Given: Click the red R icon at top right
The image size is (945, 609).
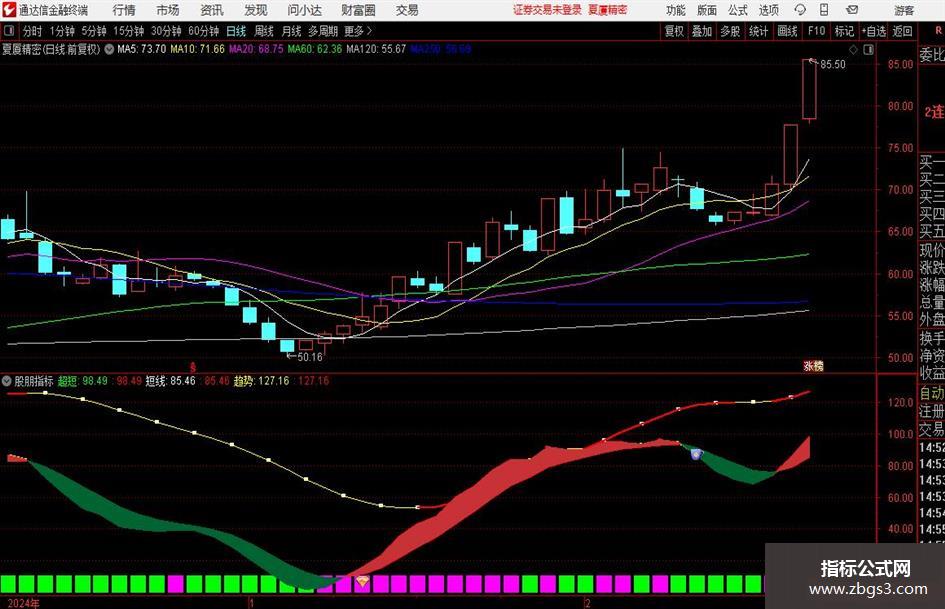Looking at the screenshot, I should (x=938, y=31).
